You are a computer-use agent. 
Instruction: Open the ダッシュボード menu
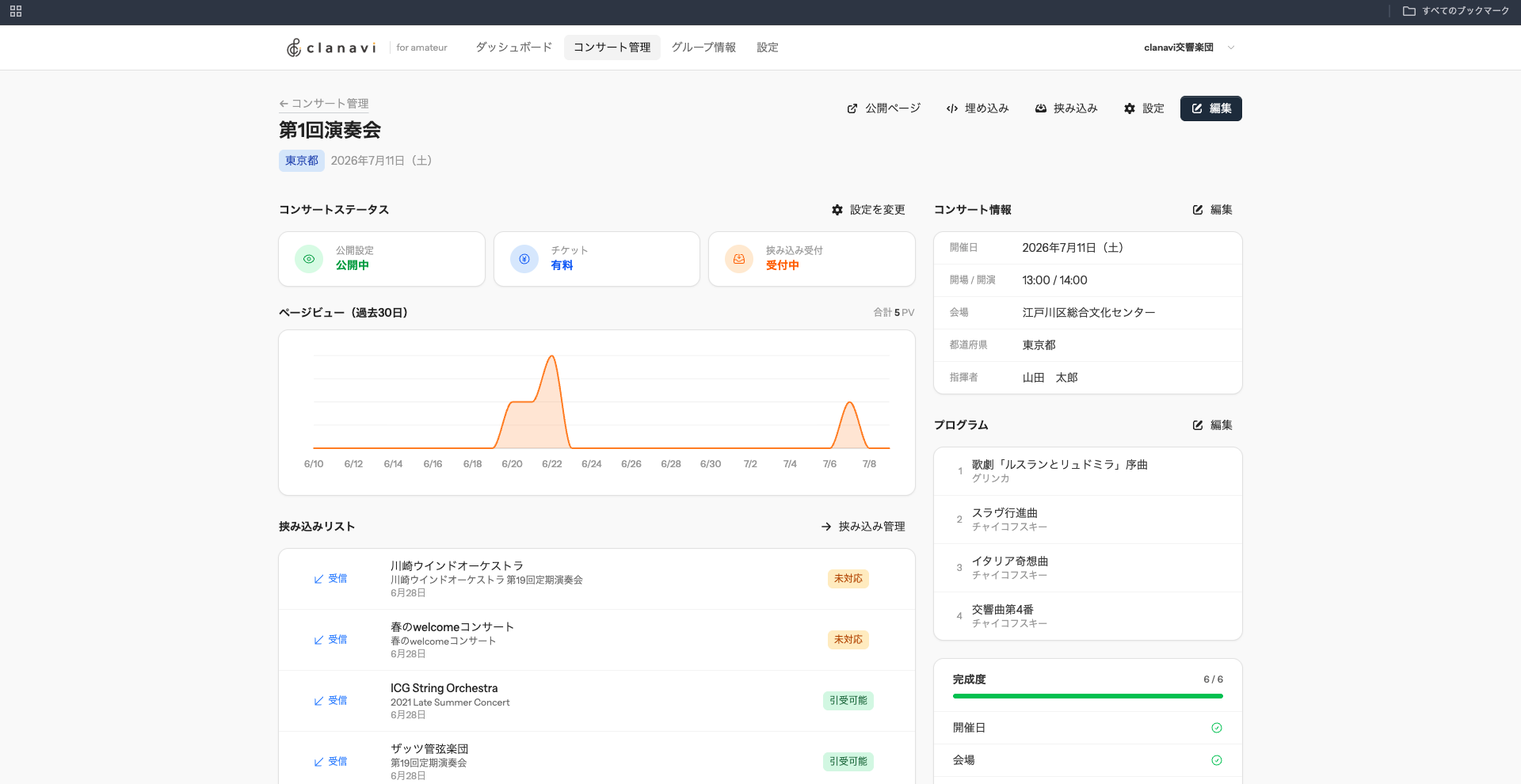coord(513,48)
